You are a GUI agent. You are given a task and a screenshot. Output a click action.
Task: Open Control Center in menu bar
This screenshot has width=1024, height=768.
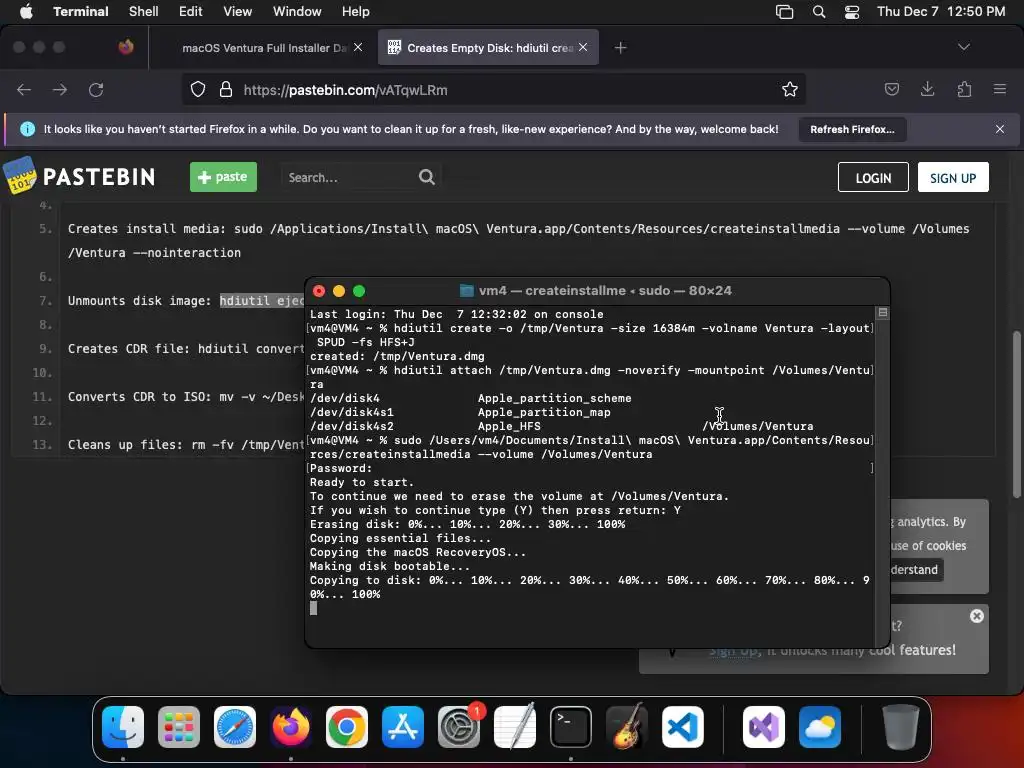(852, 12)
